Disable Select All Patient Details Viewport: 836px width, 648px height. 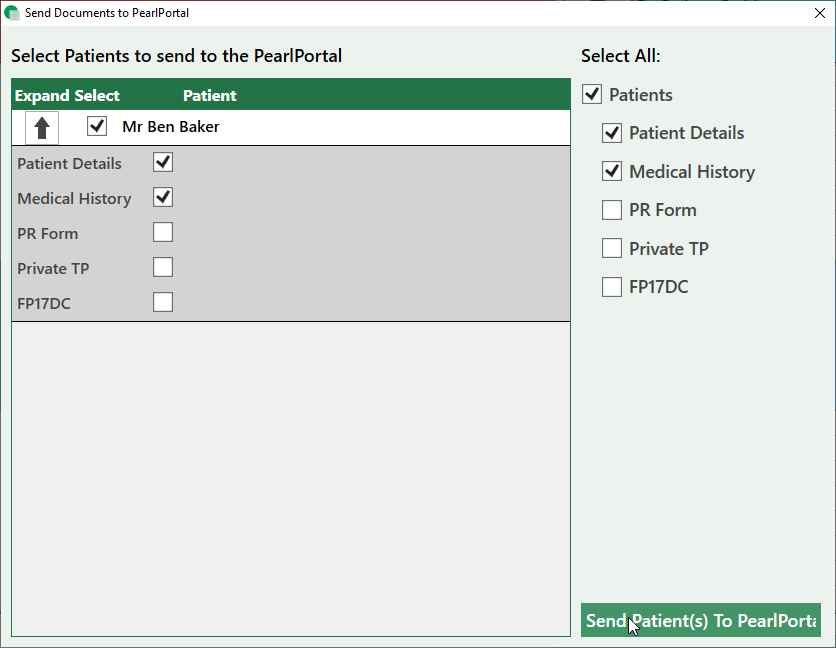[x=612, y=133]
